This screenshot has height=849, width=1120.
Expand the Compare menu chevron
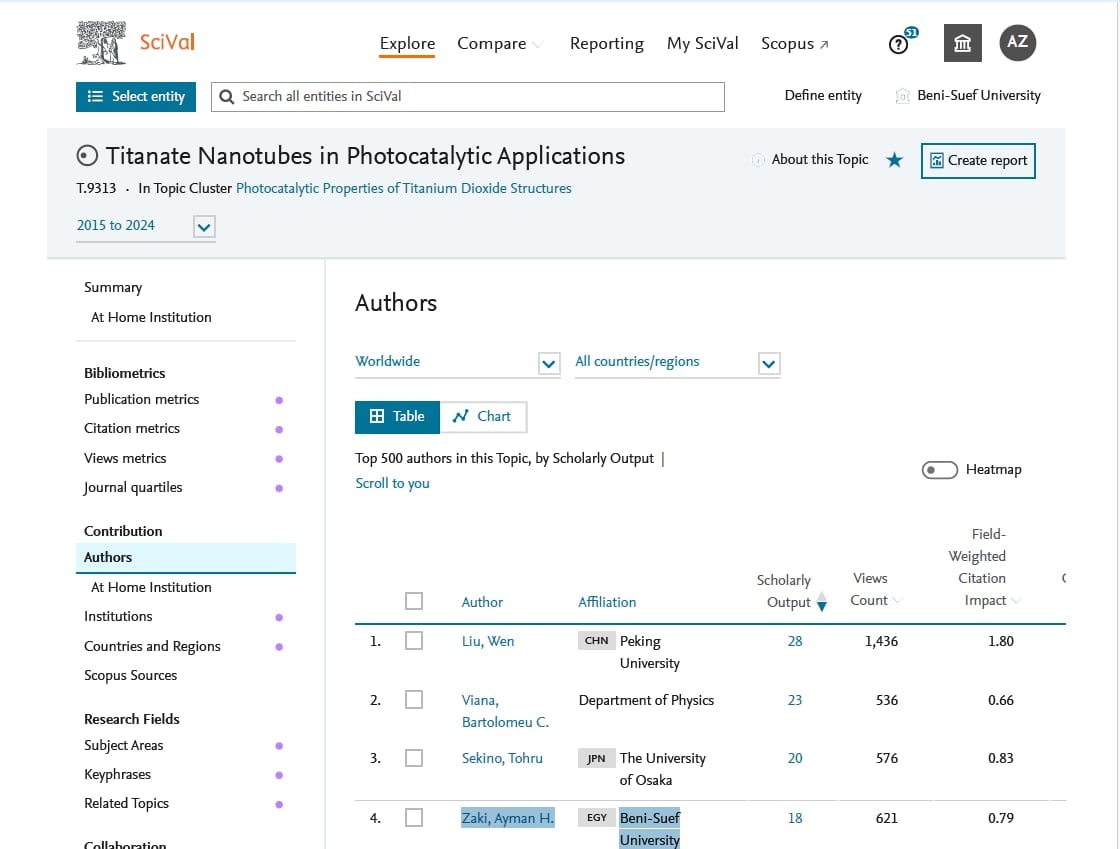(538, 45)
